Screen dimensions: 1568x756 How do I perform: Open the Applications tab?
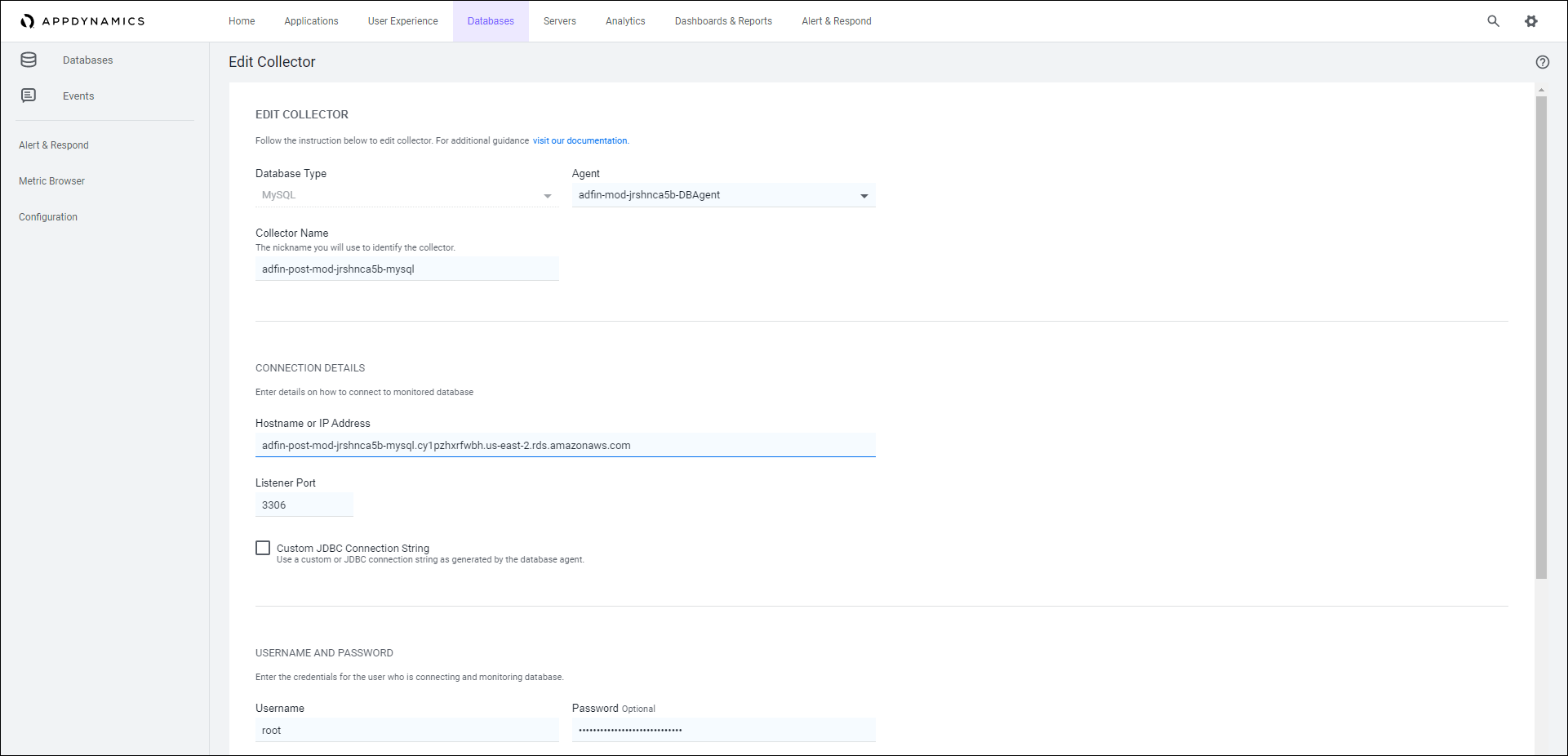[x=311, y=21]
